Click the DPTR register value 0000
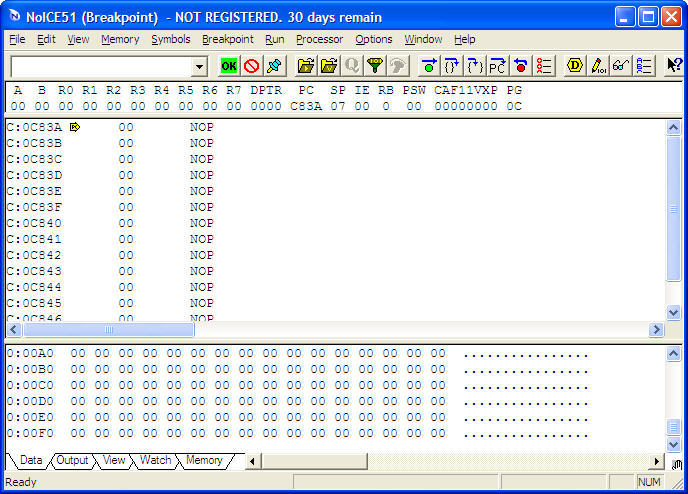 (x=266, y=106)
